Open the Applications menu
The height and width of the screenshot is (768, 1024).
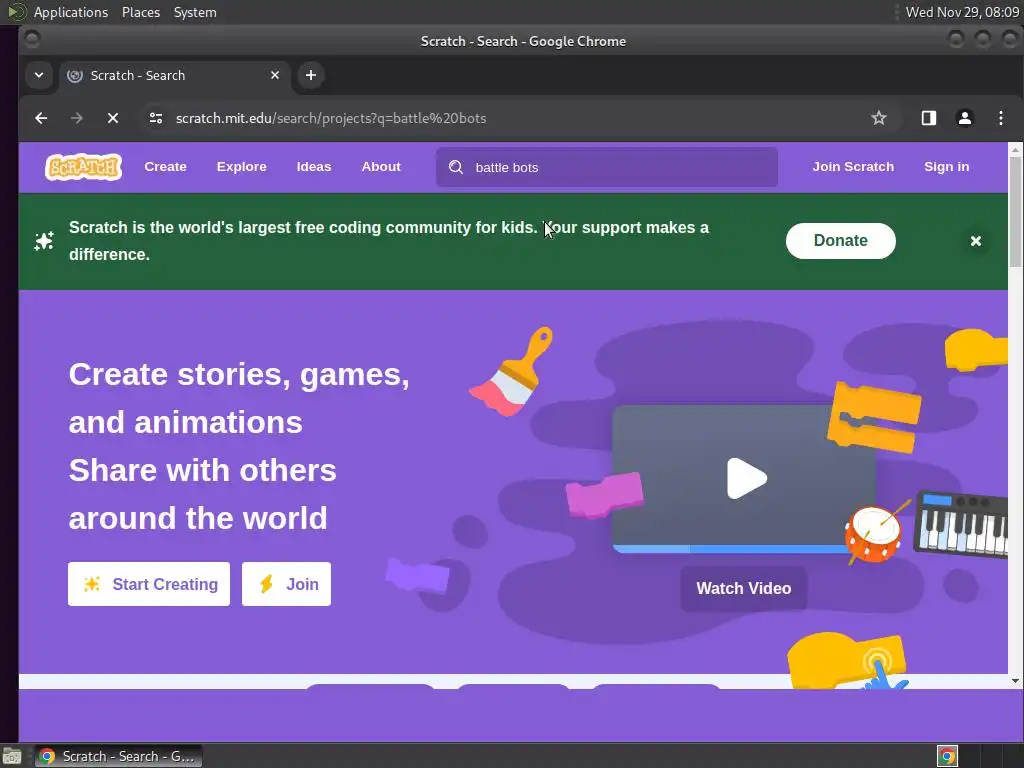pos(71,12)
